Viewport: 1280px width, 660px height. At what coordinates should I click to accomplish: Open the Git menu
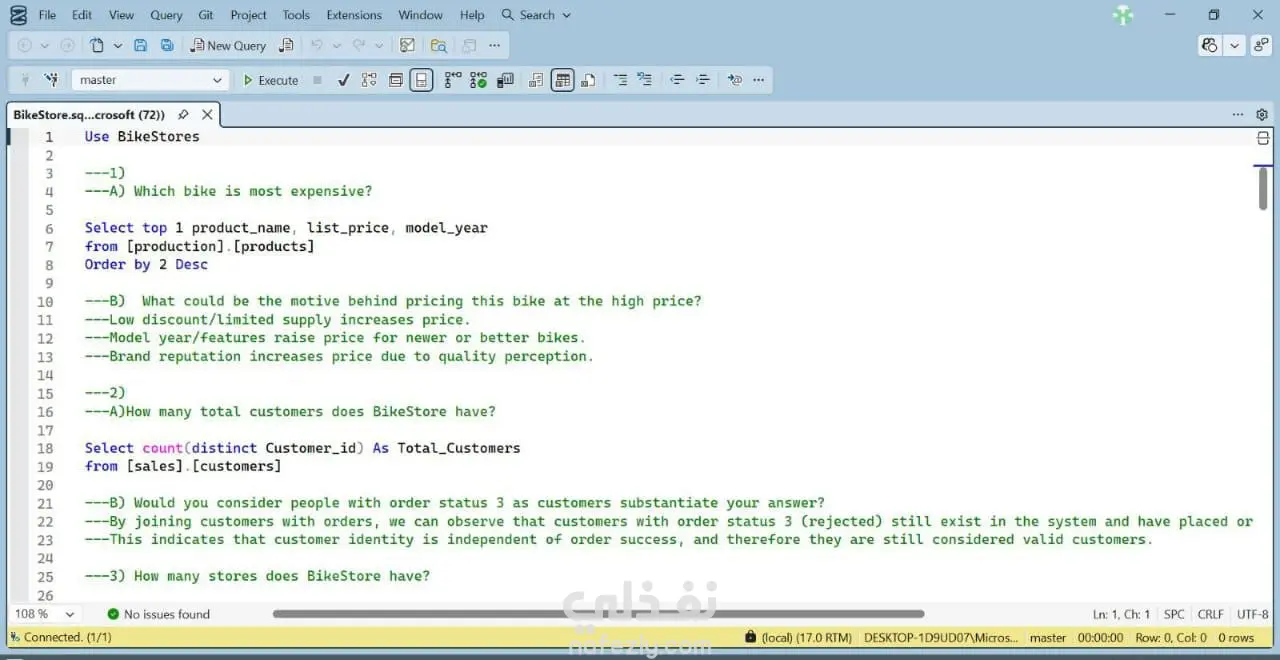(206, 15)
